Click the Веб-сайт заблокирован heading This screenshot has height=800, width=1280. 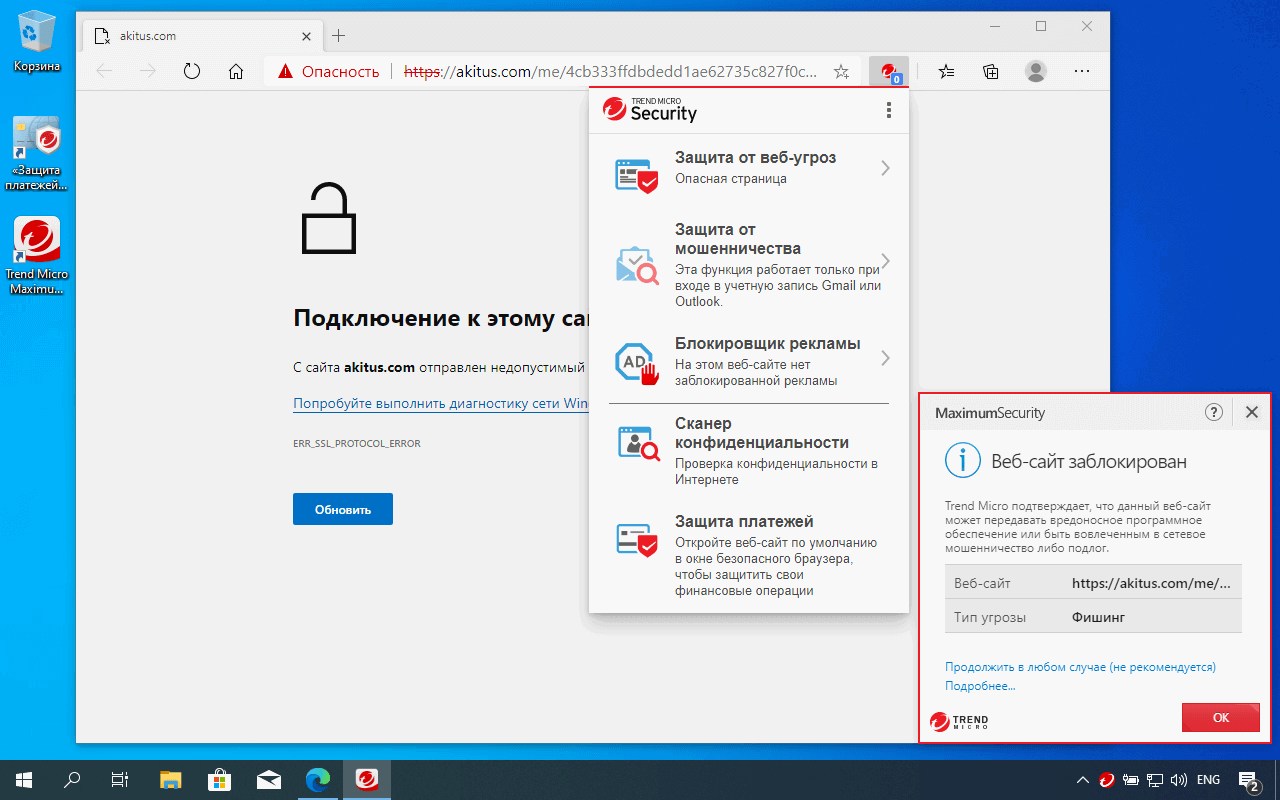click(1089, 461)
